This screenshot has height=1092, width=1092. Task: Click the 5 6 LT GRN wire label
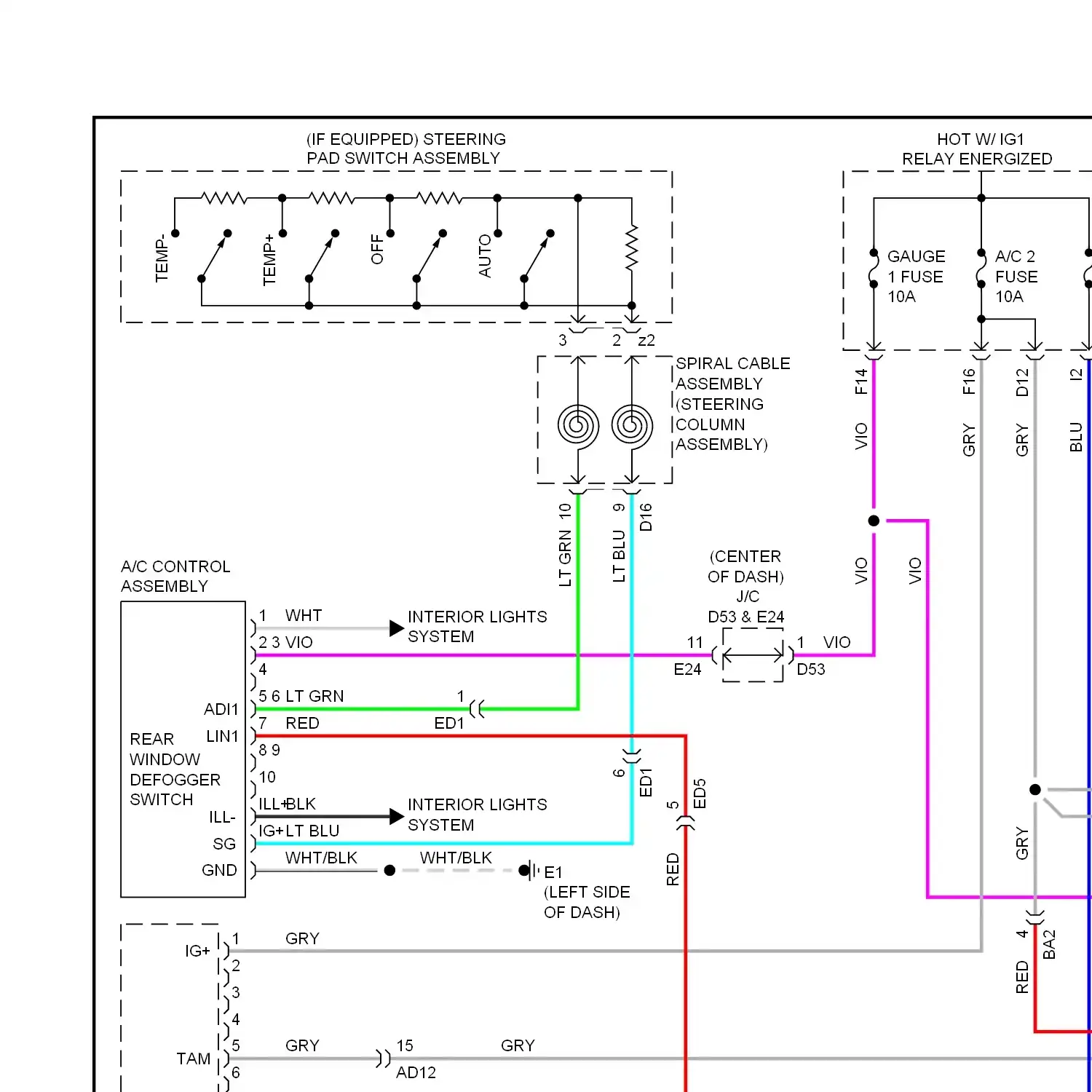tap(301, 696)
